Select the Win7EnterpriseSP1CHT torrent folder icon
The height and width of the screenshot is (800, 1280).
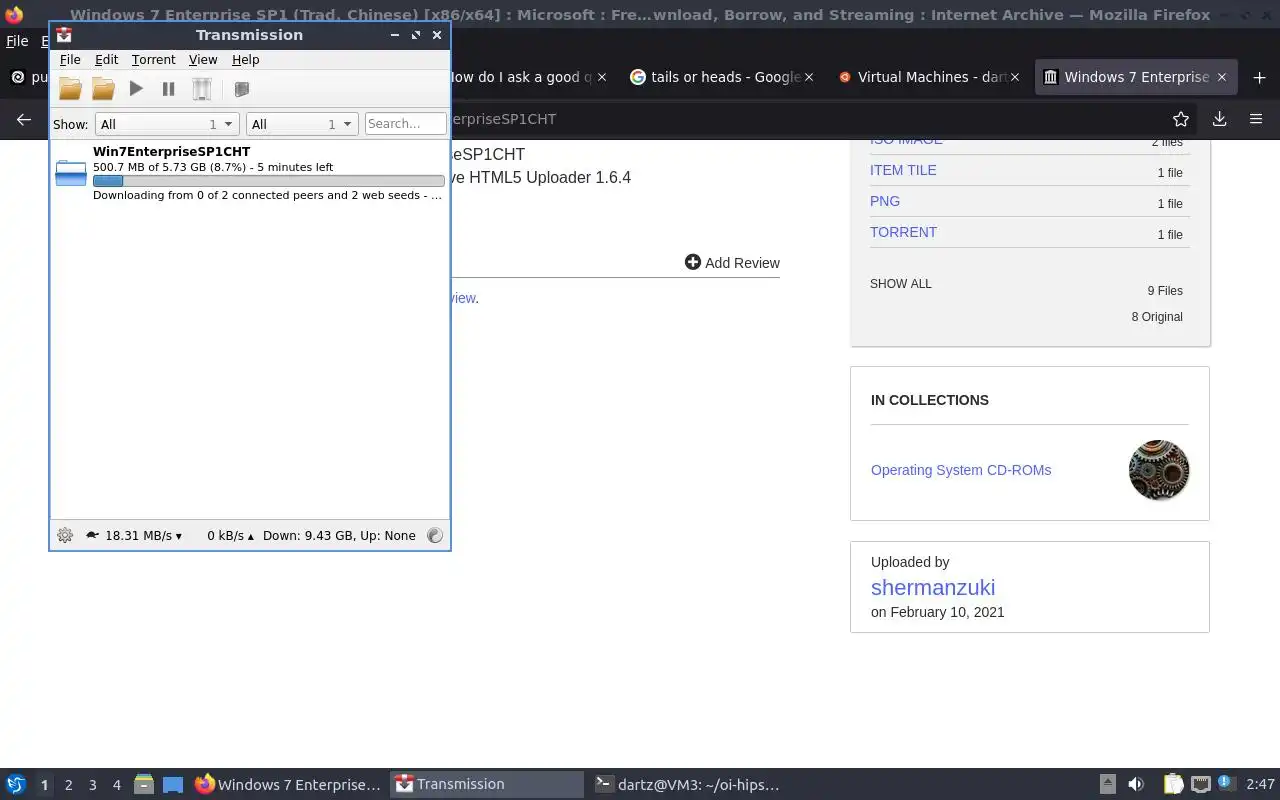click(x=71, y=173)
